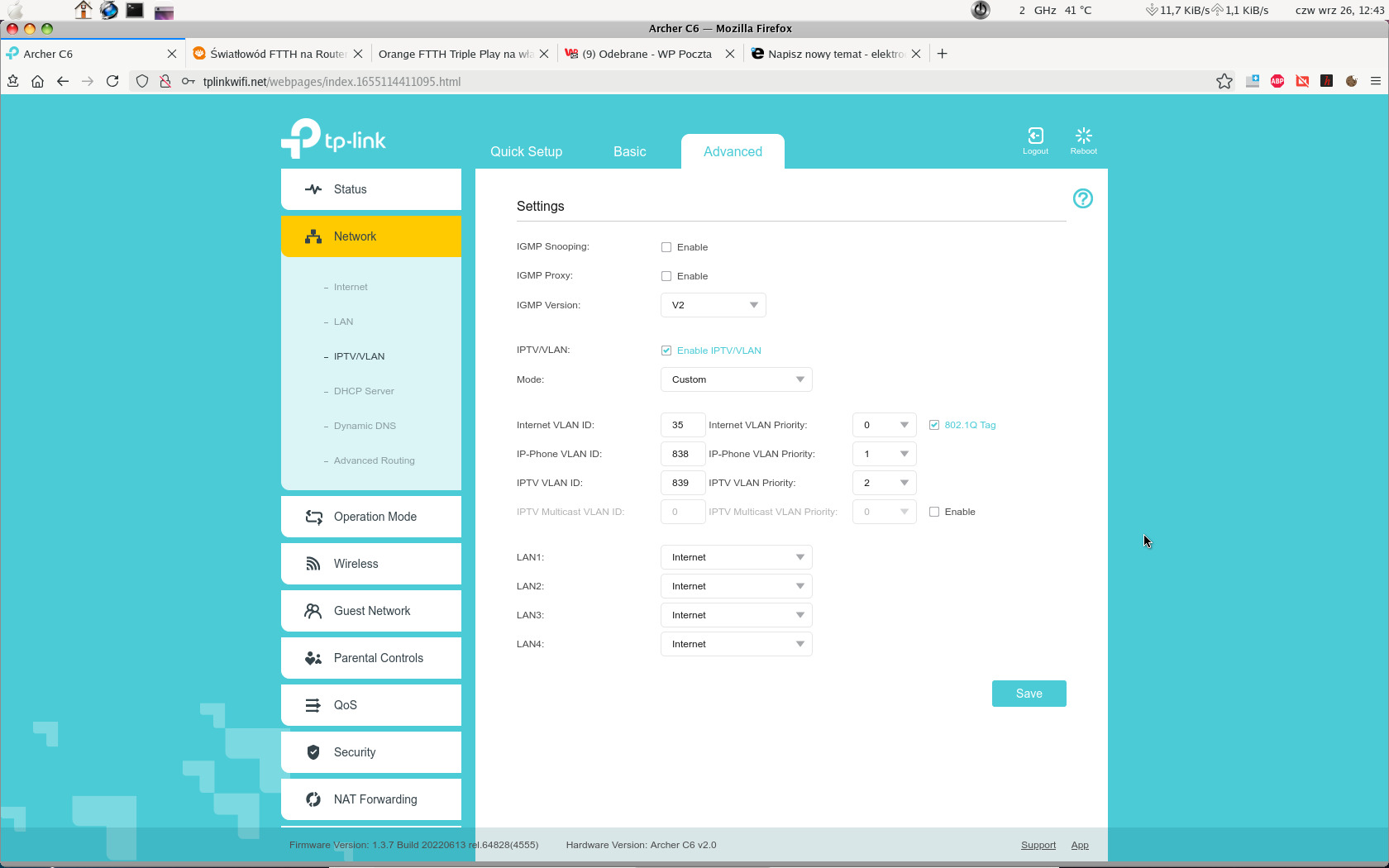Open the Internet VLAN Priority dropdown

885,425
